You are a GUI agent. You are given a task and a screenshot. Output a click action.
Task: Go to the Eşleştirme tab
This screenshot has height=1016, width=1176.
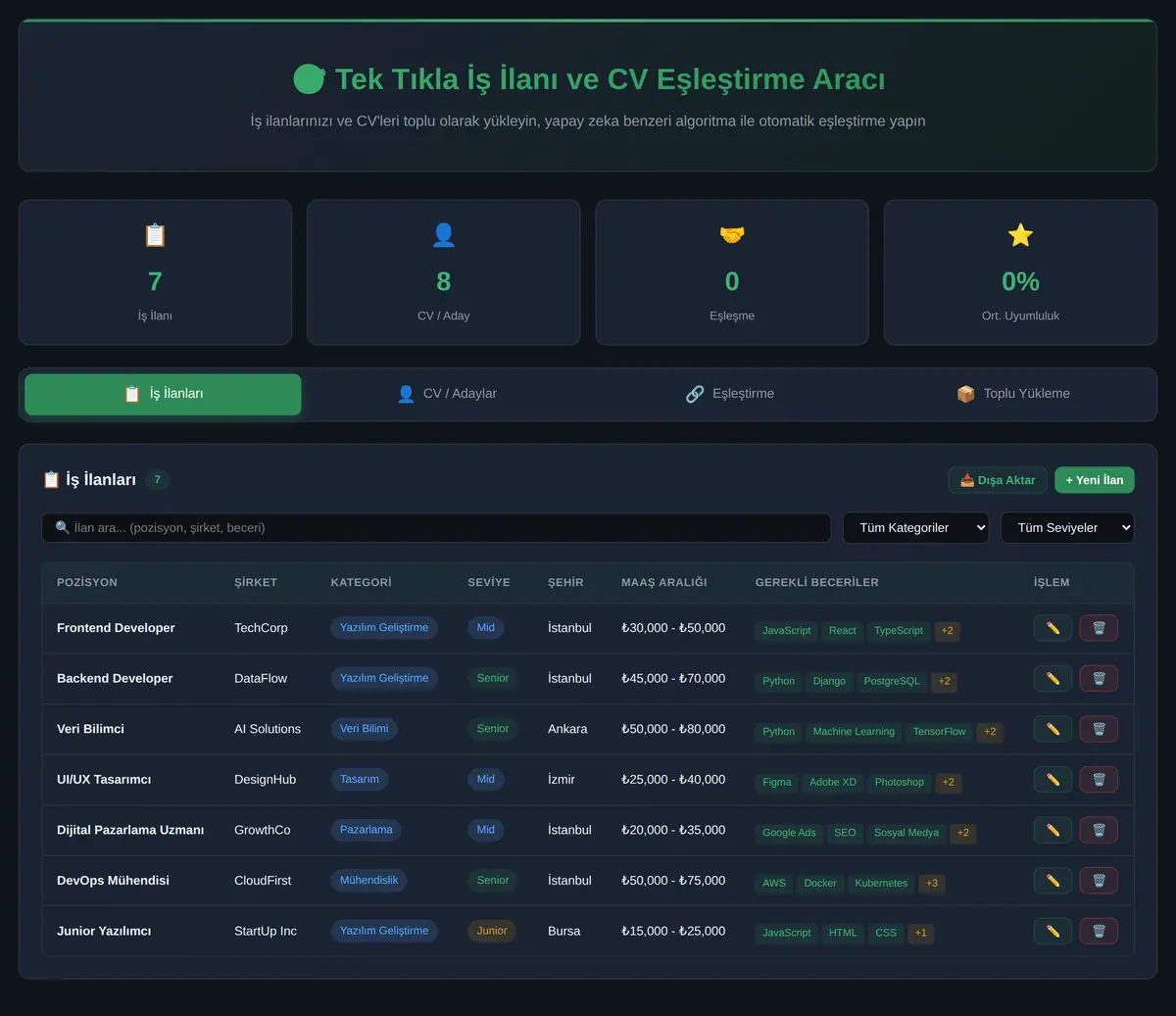pos(730,394)
